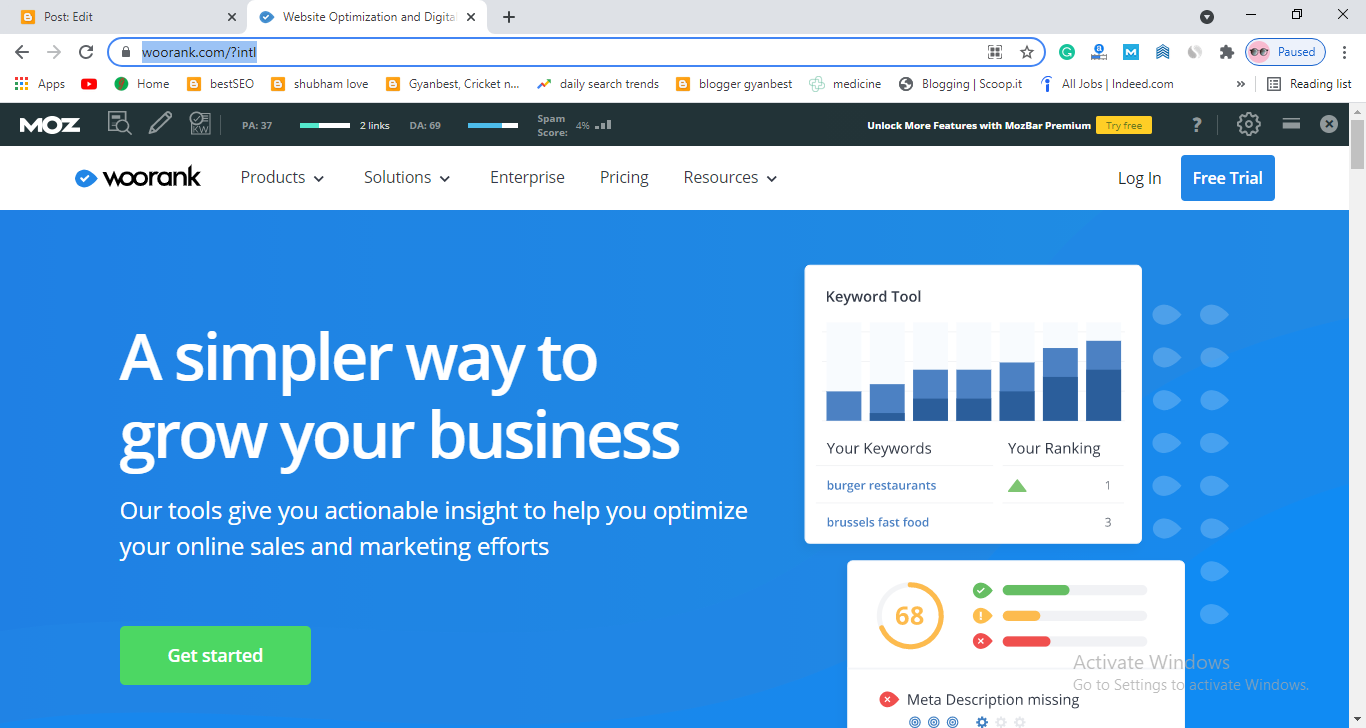Open the Enterprise page
The image size is (1366, 728).
click(527, 178)
